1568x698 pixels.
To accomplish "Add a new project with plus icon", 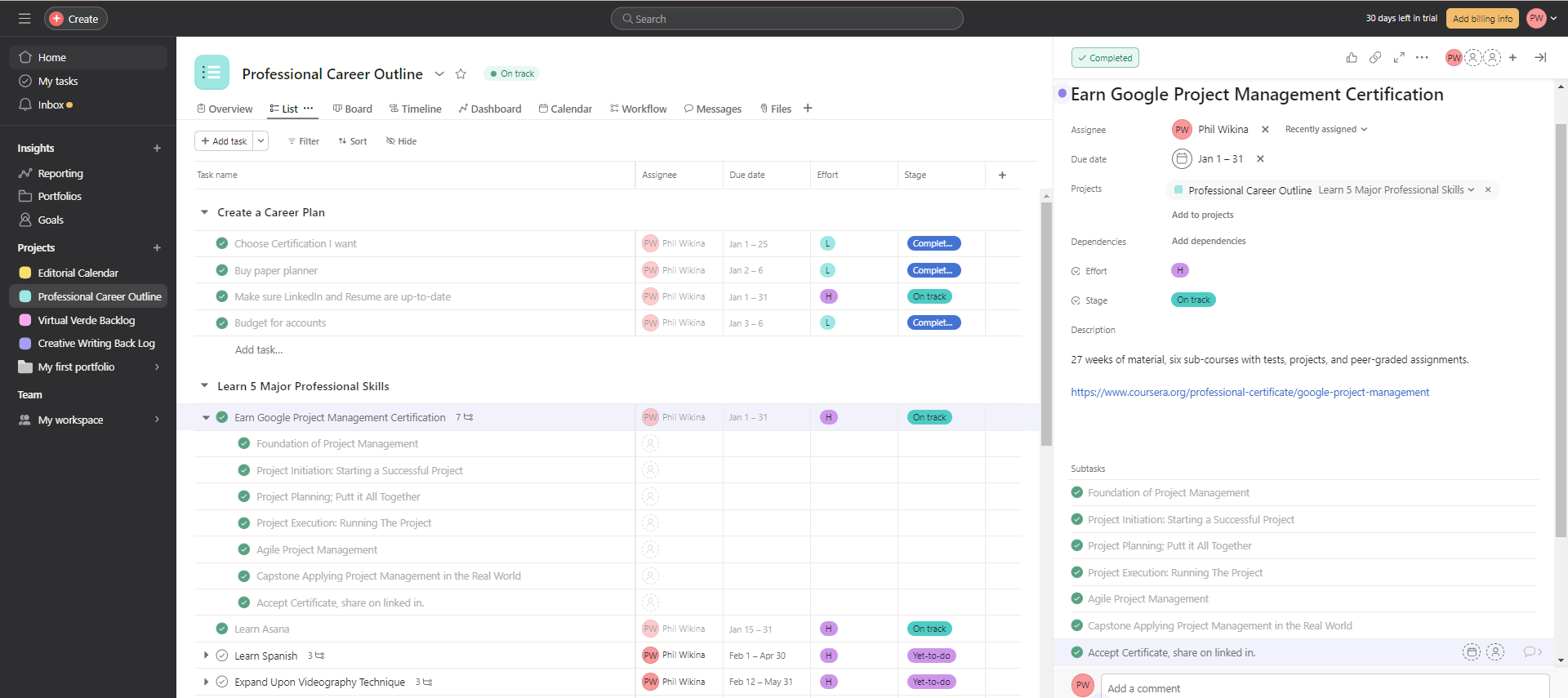I will (x=157, y=247).
